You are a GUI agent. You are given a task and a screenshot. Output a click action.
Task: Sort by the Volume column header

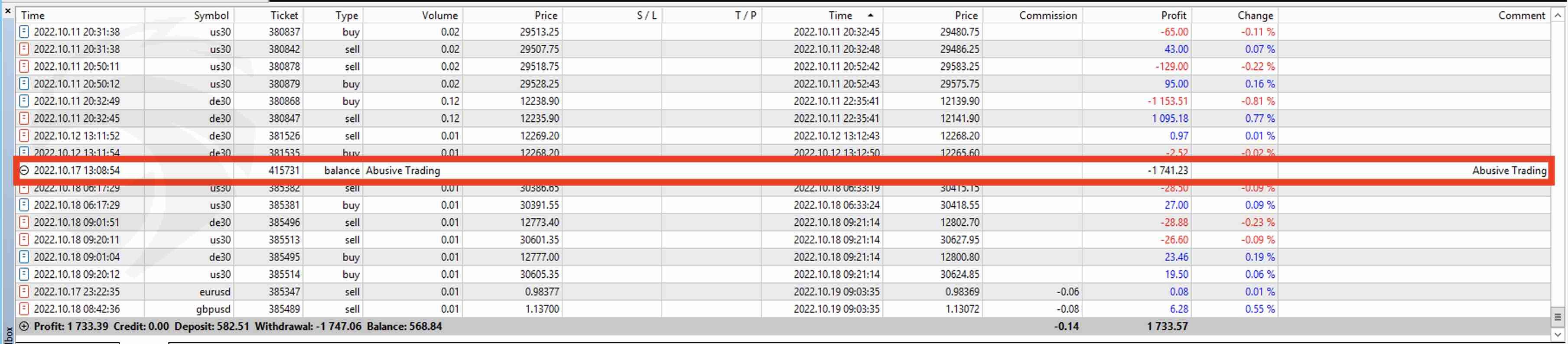(x=412, y=15)
